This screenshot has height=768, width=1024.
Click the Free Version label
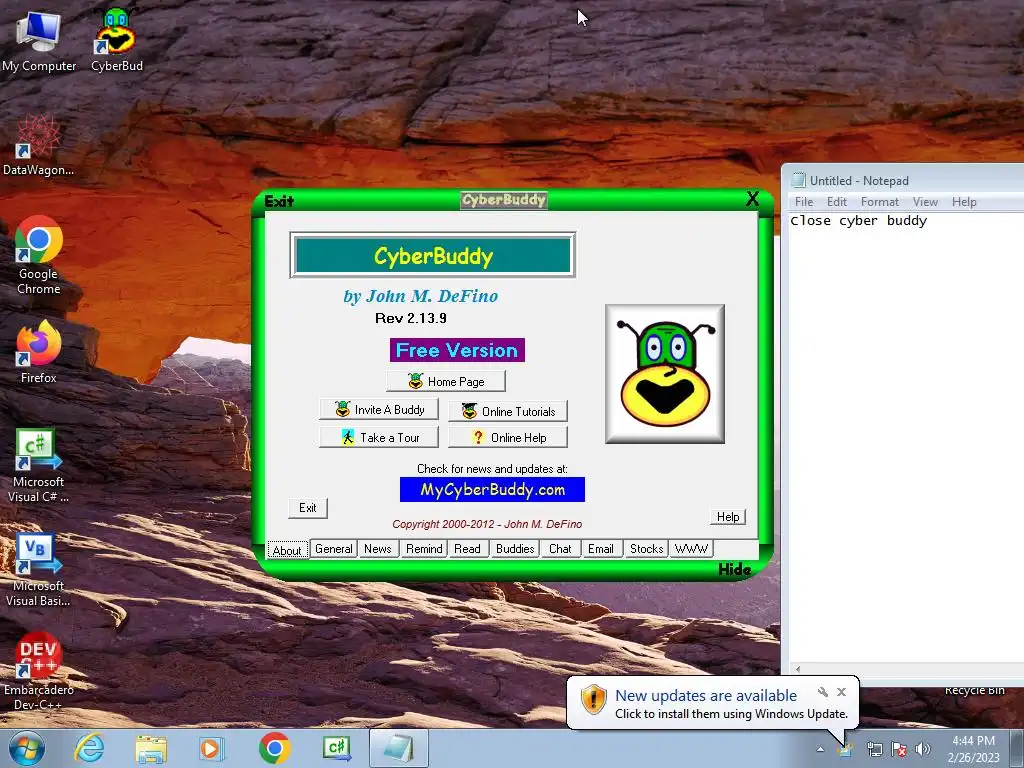click(457, 350)
